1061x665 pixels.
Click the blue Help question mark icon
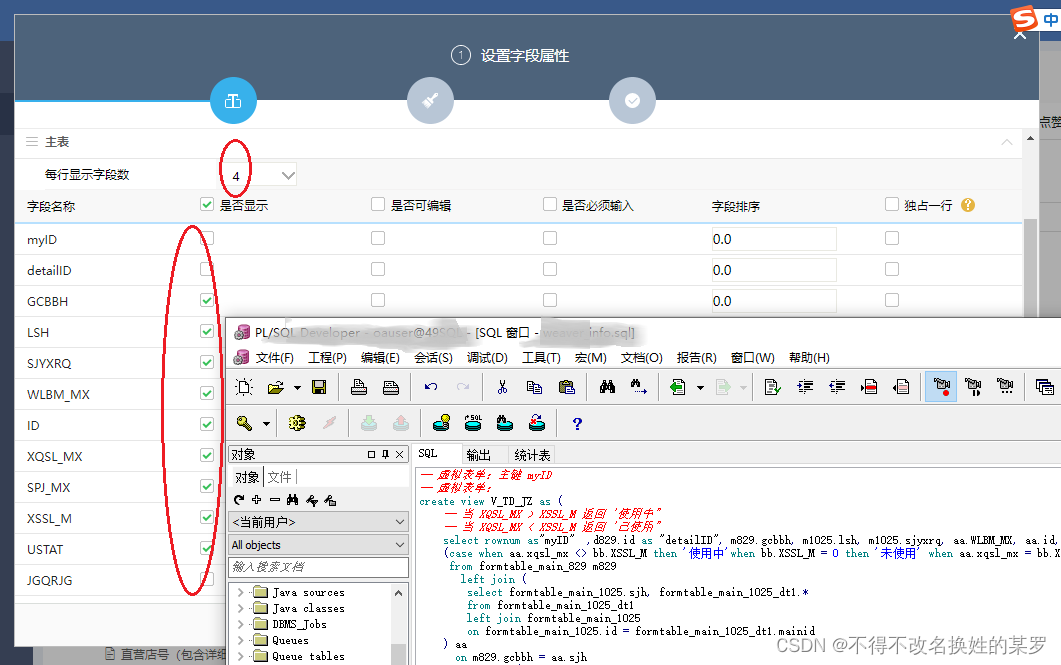tap(577, 423)
